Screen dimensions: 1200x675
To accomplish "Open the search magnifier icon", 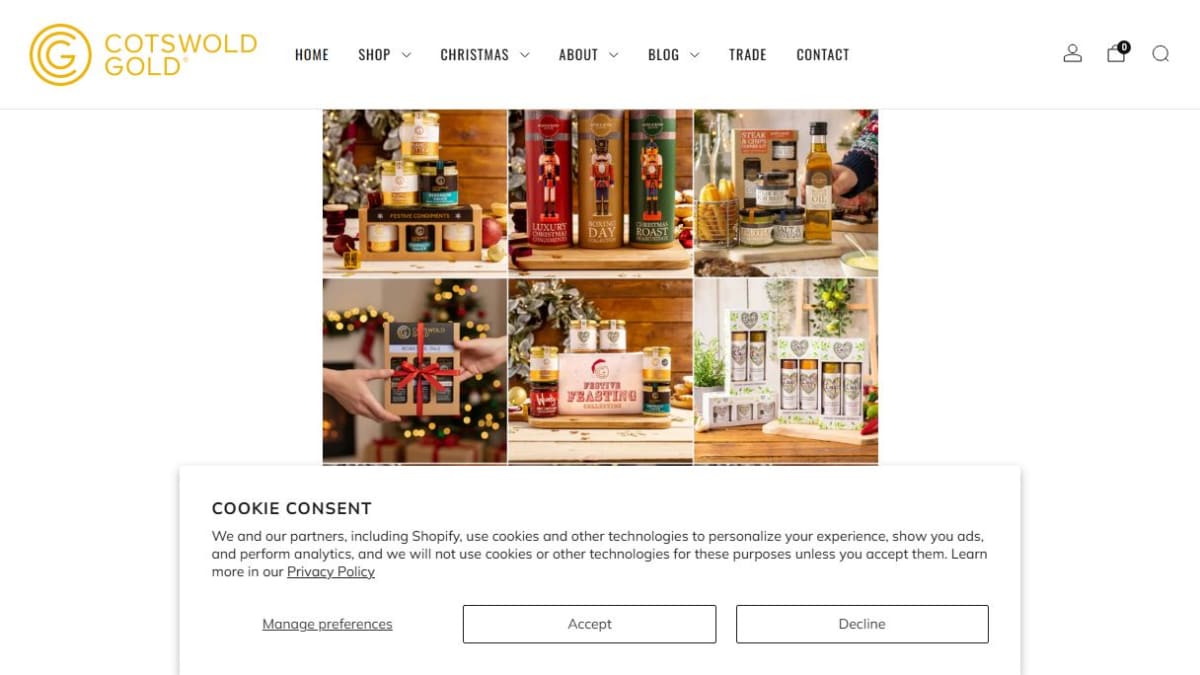I will tap(1160, 54).
